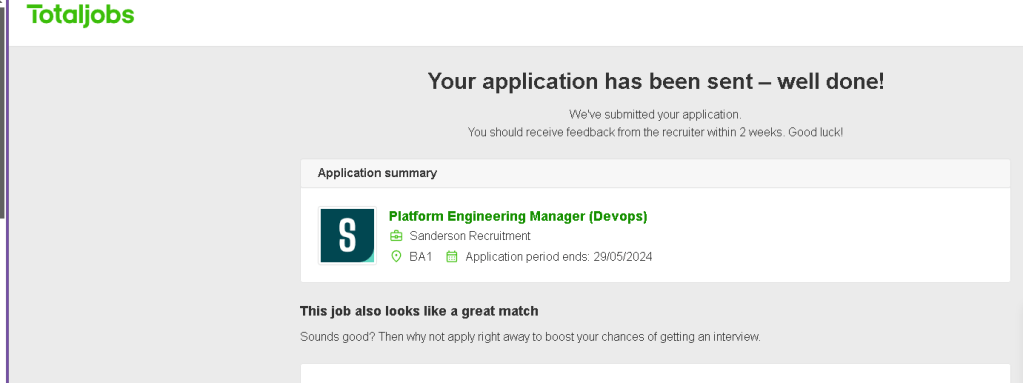
Task: Click the Sanderson Recruitment company logo
Action: (347, 236)
